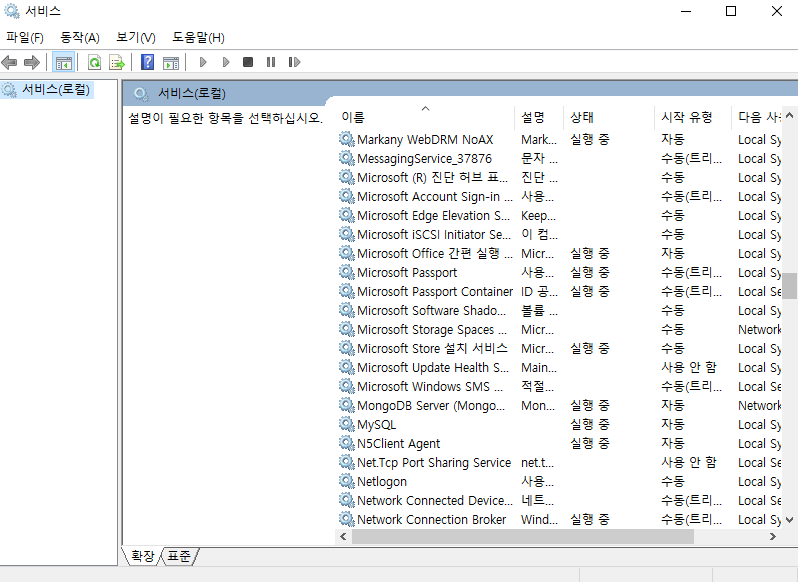This screenshot has height=582, width=798.
Task: Select the Markany WebDRM NoAX service
Action: pos(559,139)
